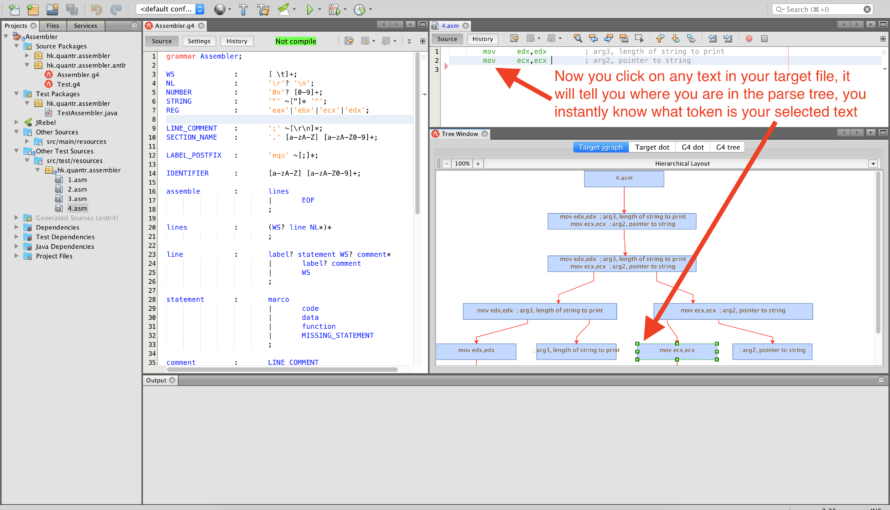Click the Redo arrow icon
The height and width of the screenshot is (510, 890).
(x=116, y=9)
